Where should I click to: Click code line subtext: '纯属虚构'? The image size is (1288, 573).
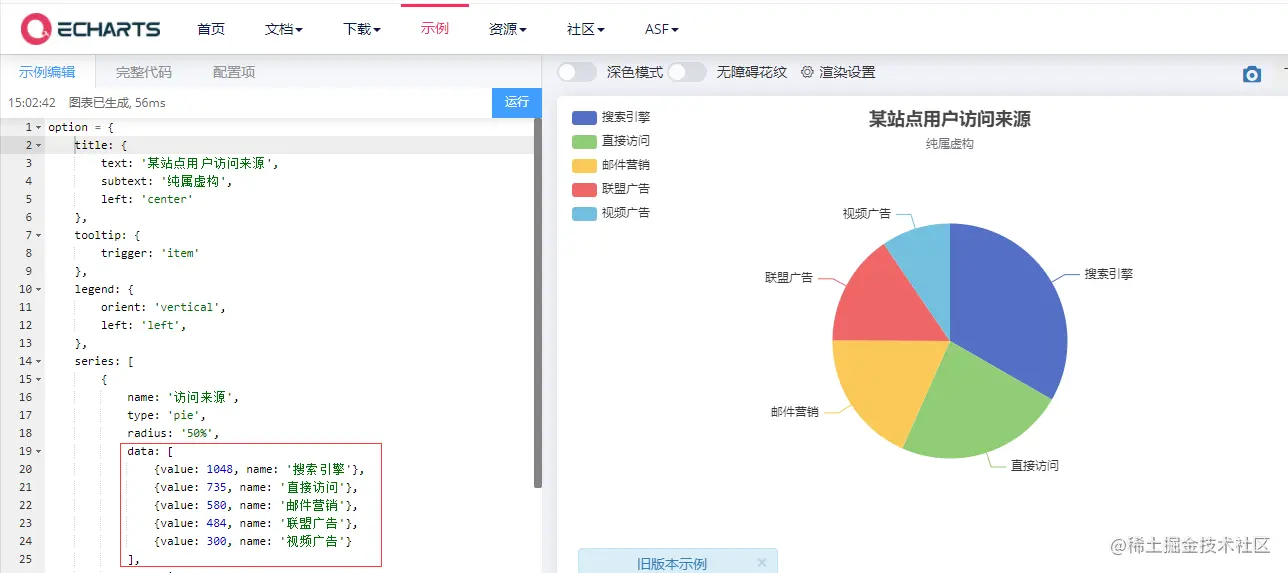coord(167,181)
